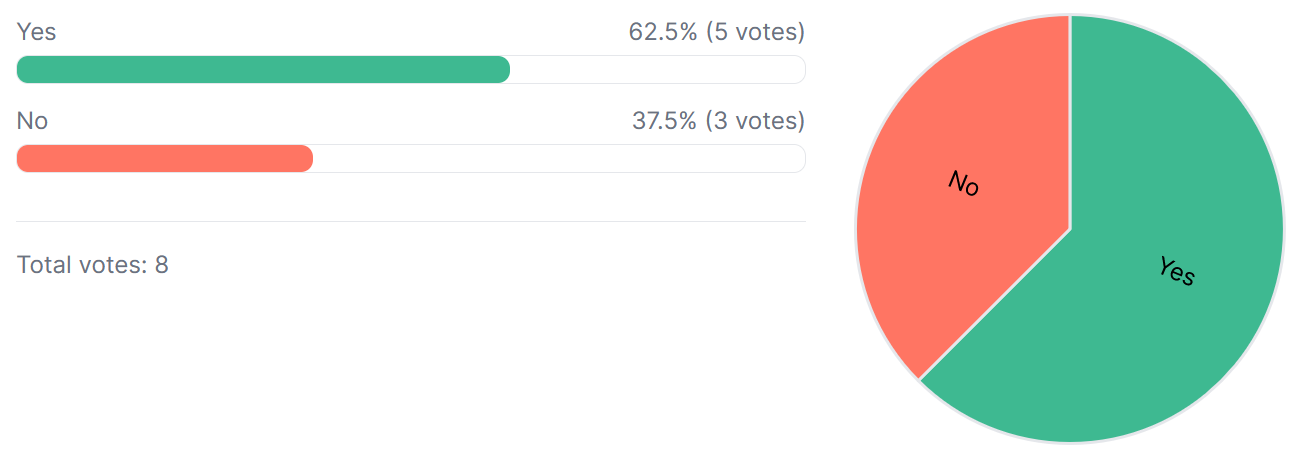Click the empty track of No bar

coord(560,158)
